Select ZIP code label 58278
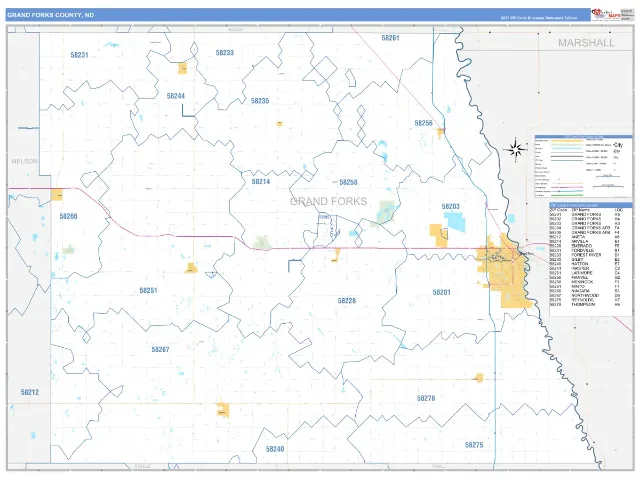 pos(426,398)
